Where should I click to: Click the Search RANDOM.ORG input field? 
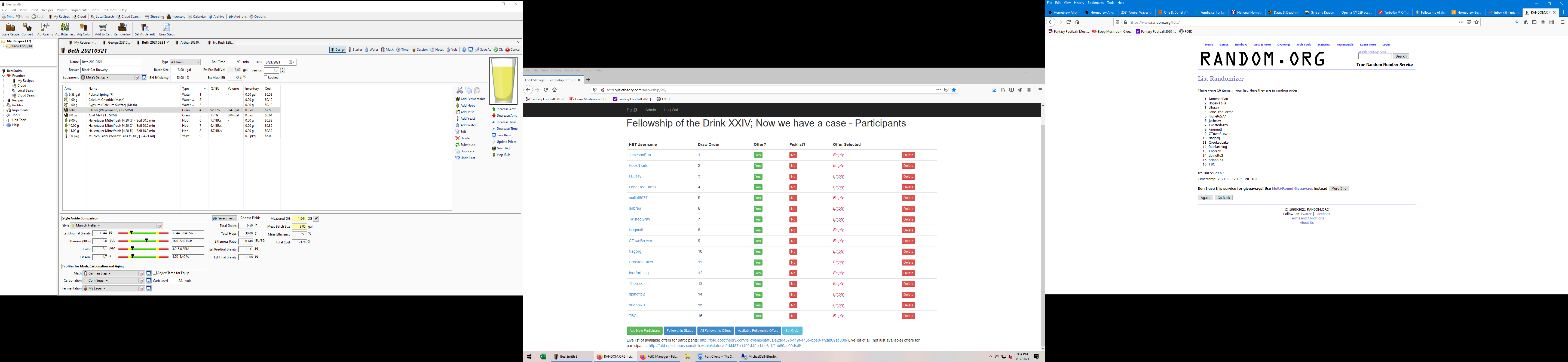1374,56
